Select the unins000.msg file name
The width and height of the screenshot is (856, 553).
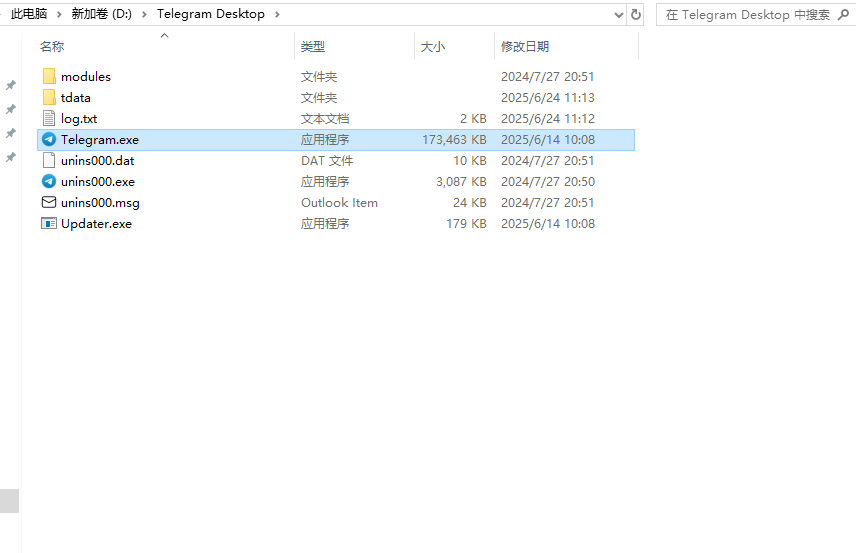click(100, 203)
